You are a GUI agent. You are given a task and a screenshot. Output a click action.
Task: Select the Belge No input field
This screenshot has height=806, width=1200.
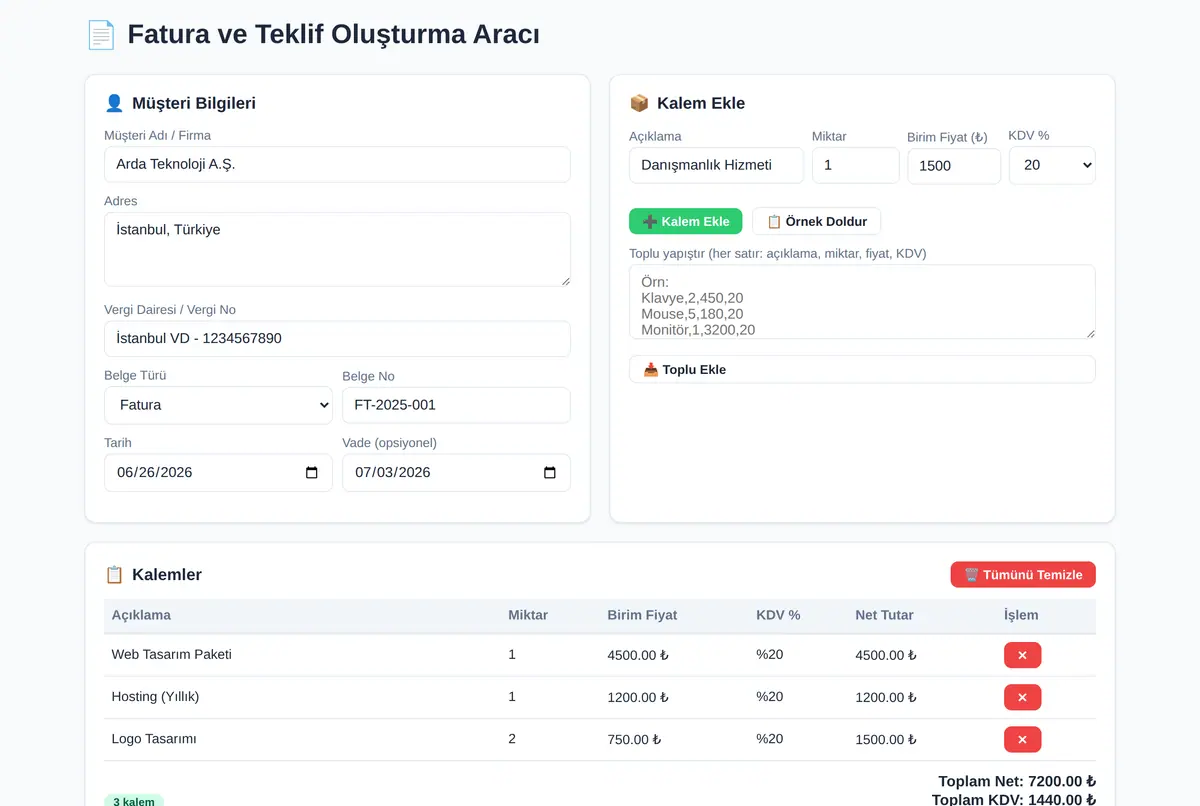click(456, 405)
